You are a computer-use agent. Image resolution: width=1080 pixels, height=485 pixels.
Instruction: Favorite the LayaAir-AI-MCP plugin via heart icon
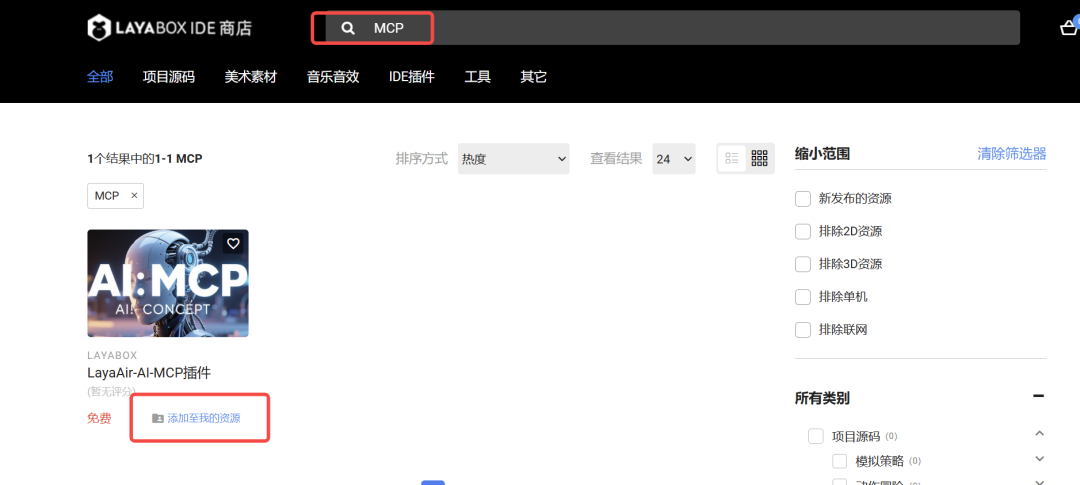pos(233,243)
